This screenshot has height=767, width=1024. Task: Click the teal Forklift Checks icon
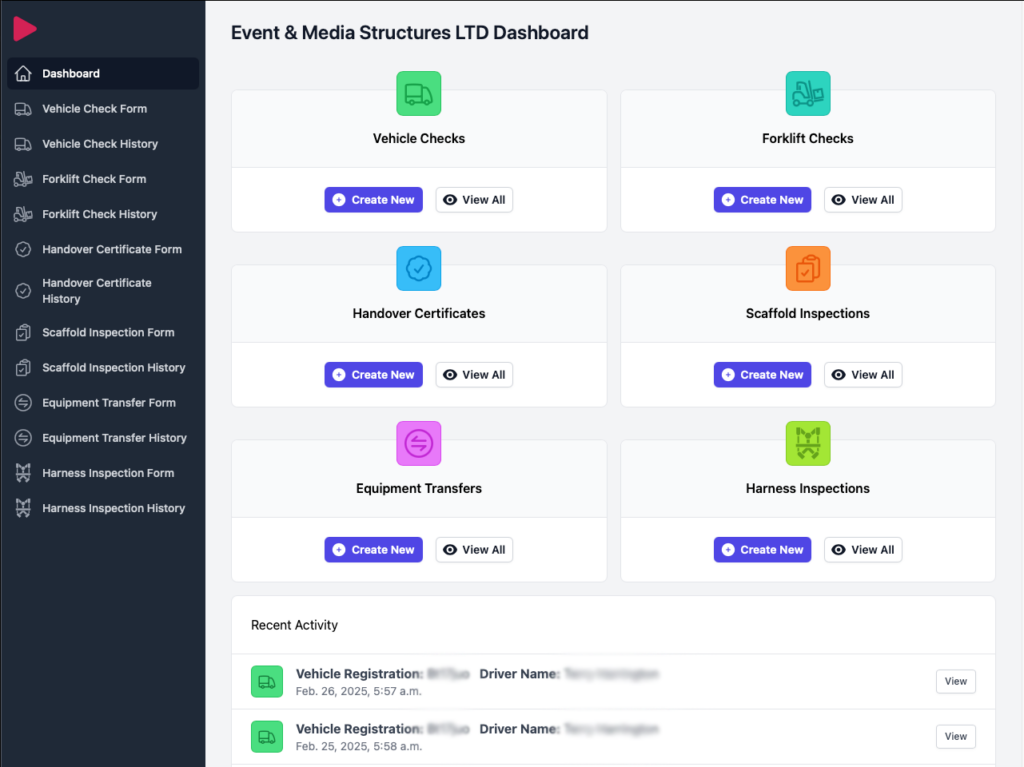[807, 94]
